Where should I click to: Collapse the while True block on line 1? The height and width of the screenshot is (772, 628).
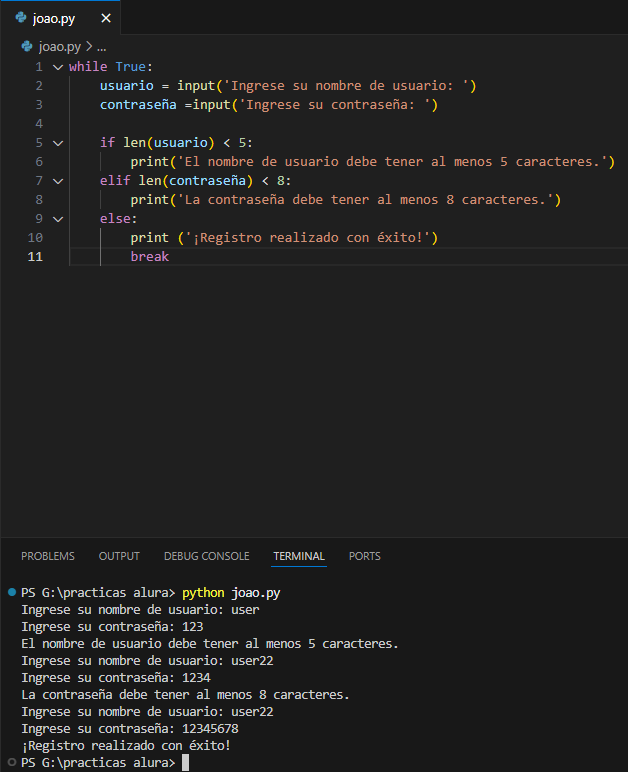57,67
